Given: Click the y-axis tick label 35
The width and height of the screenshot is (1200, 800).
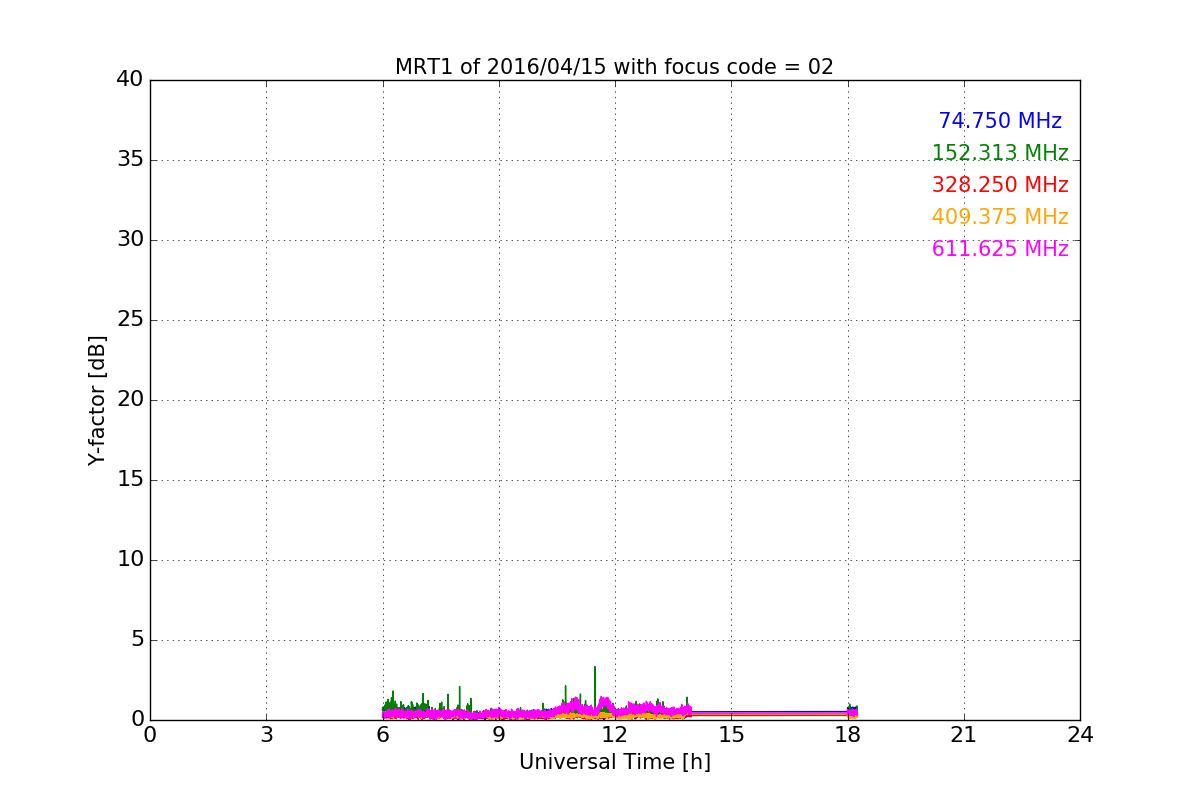Looking at the screenshot, I should point(130,160).
